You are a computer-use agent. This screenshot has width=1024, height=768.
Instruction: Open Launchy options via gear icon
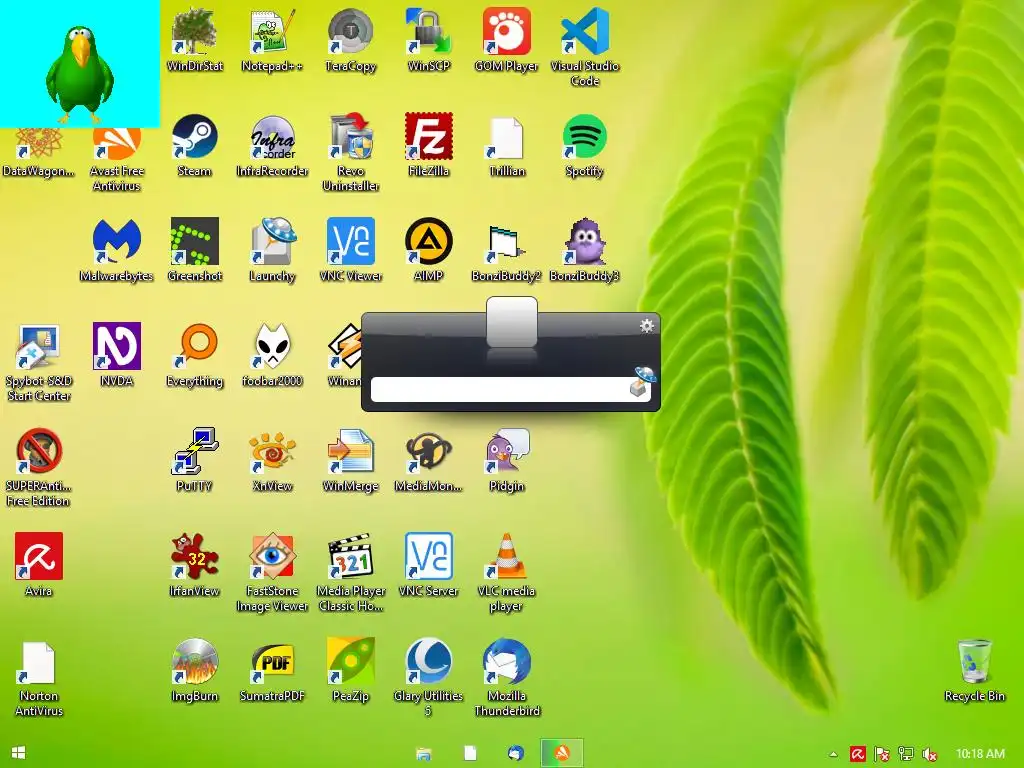coord(647,325)
